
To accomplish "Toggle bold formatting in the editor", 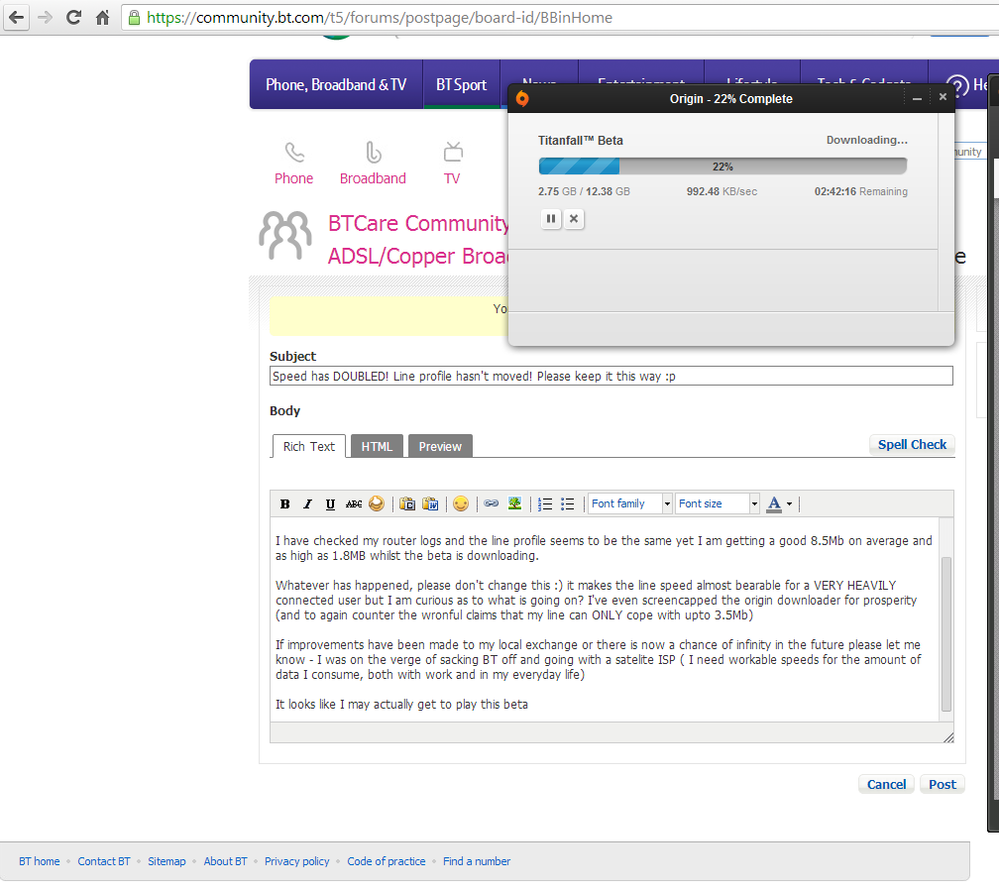I will [285, 504].
